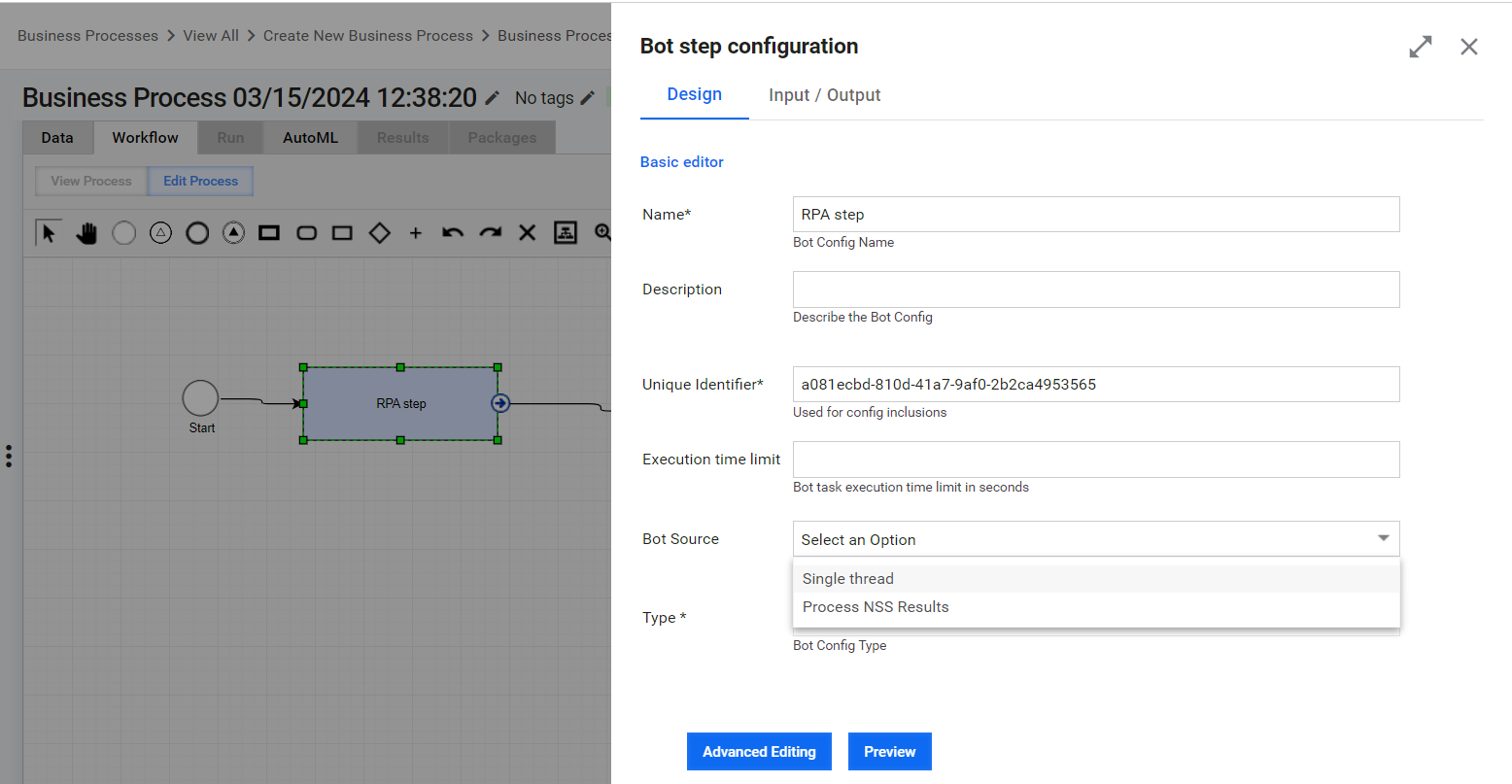Pick the thin gray start event circle tool
The width and height of the screenshot is (1512, 784).
124,233
